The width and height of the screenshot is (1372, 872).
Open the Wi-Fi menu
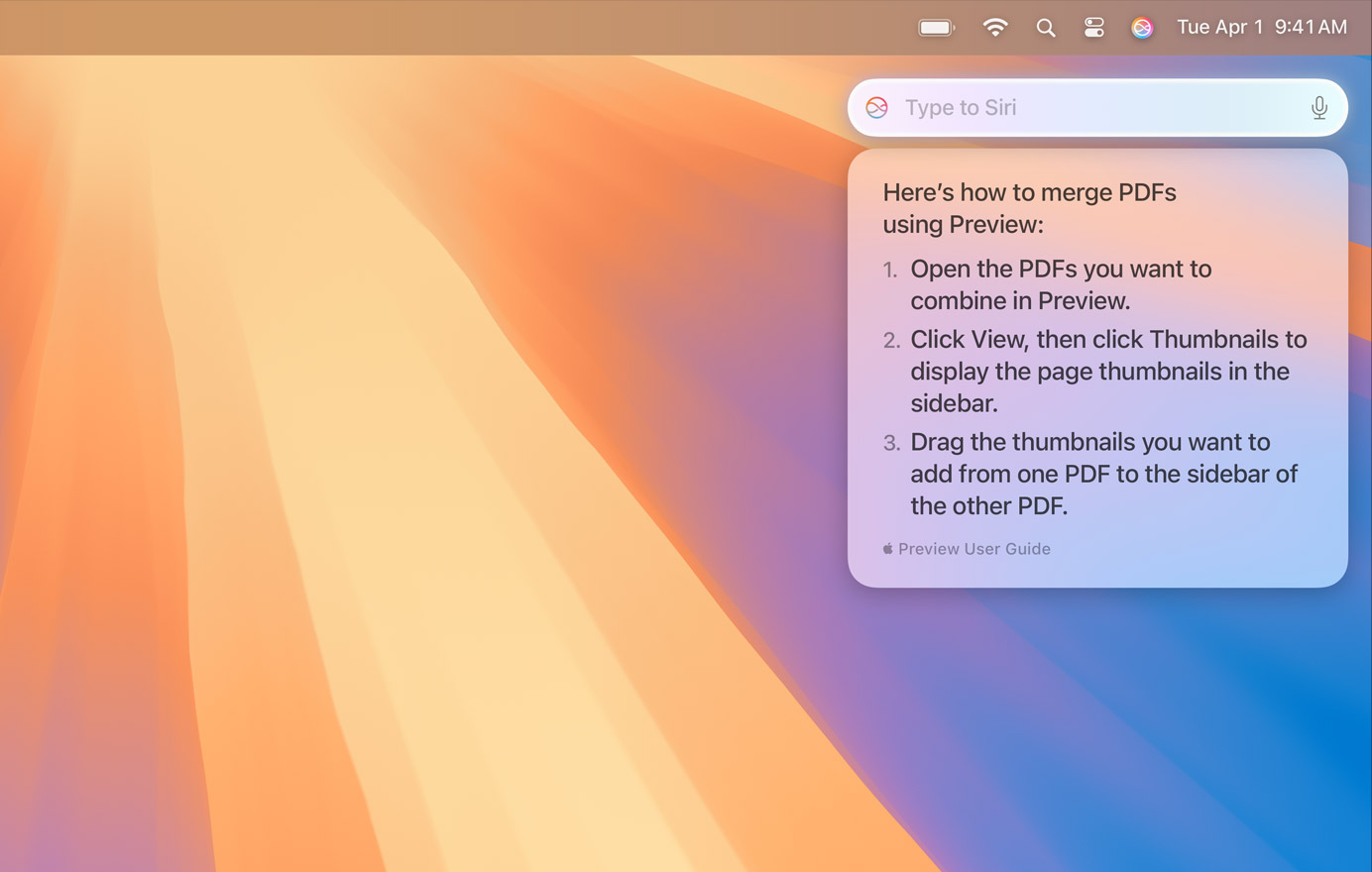tap(995, 28)
